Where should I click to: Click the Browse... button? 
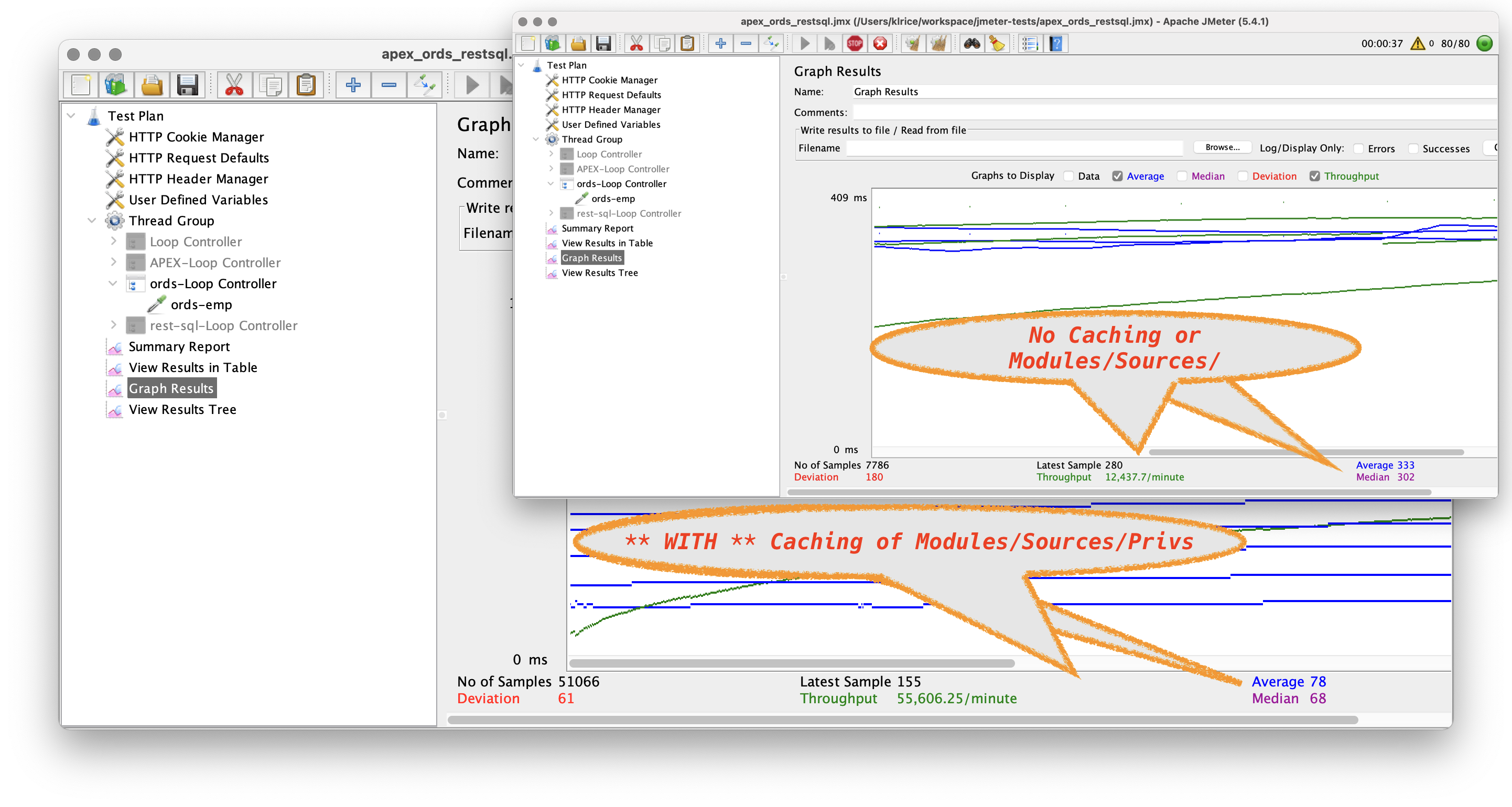pos(1222,147)
